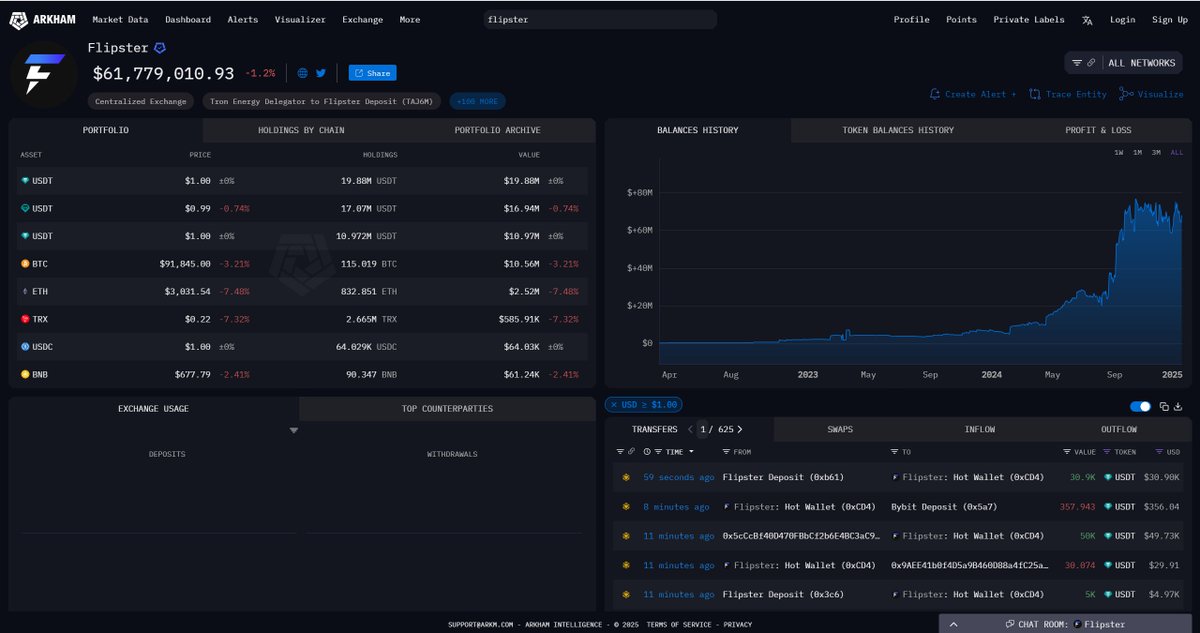Click the BTC coin icon in the portfolio
Screen dimensions: 1200x633
pos(26,264)
